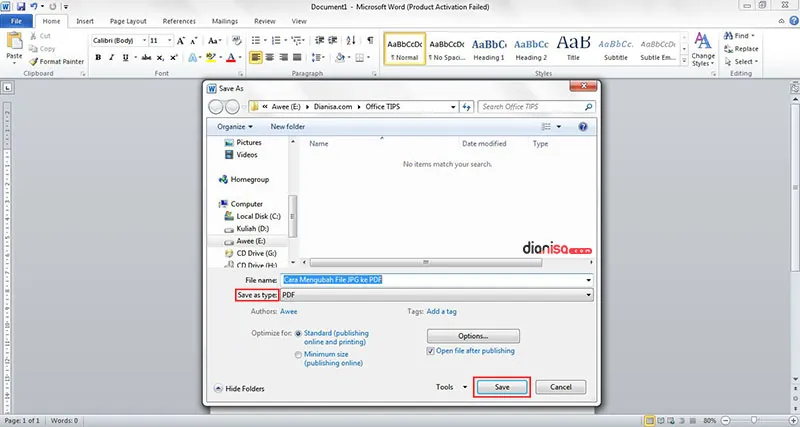Click the Search Office TIPS box
Image resolution: width=800 pixels, height=427 pixels.
[x=536, y=107]
